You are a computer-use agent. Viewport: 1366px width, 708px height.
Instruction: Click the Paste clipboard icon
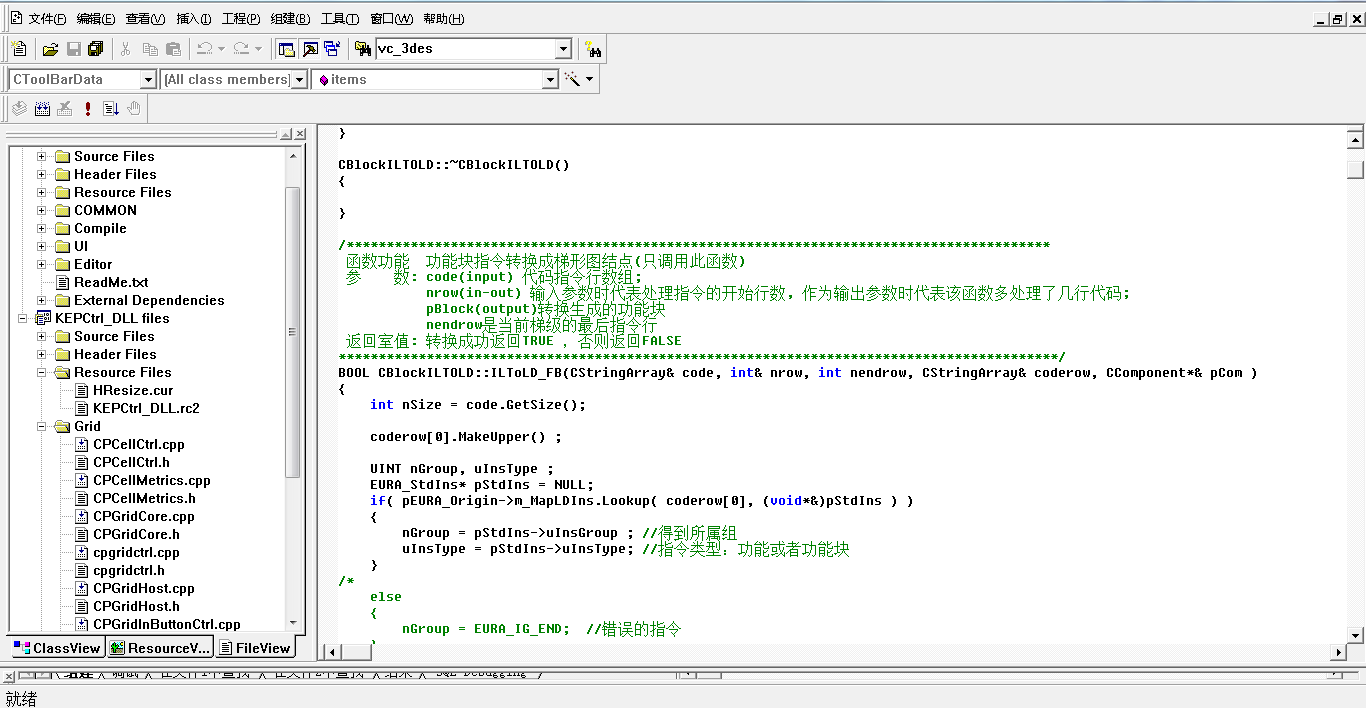coord(173,48)
